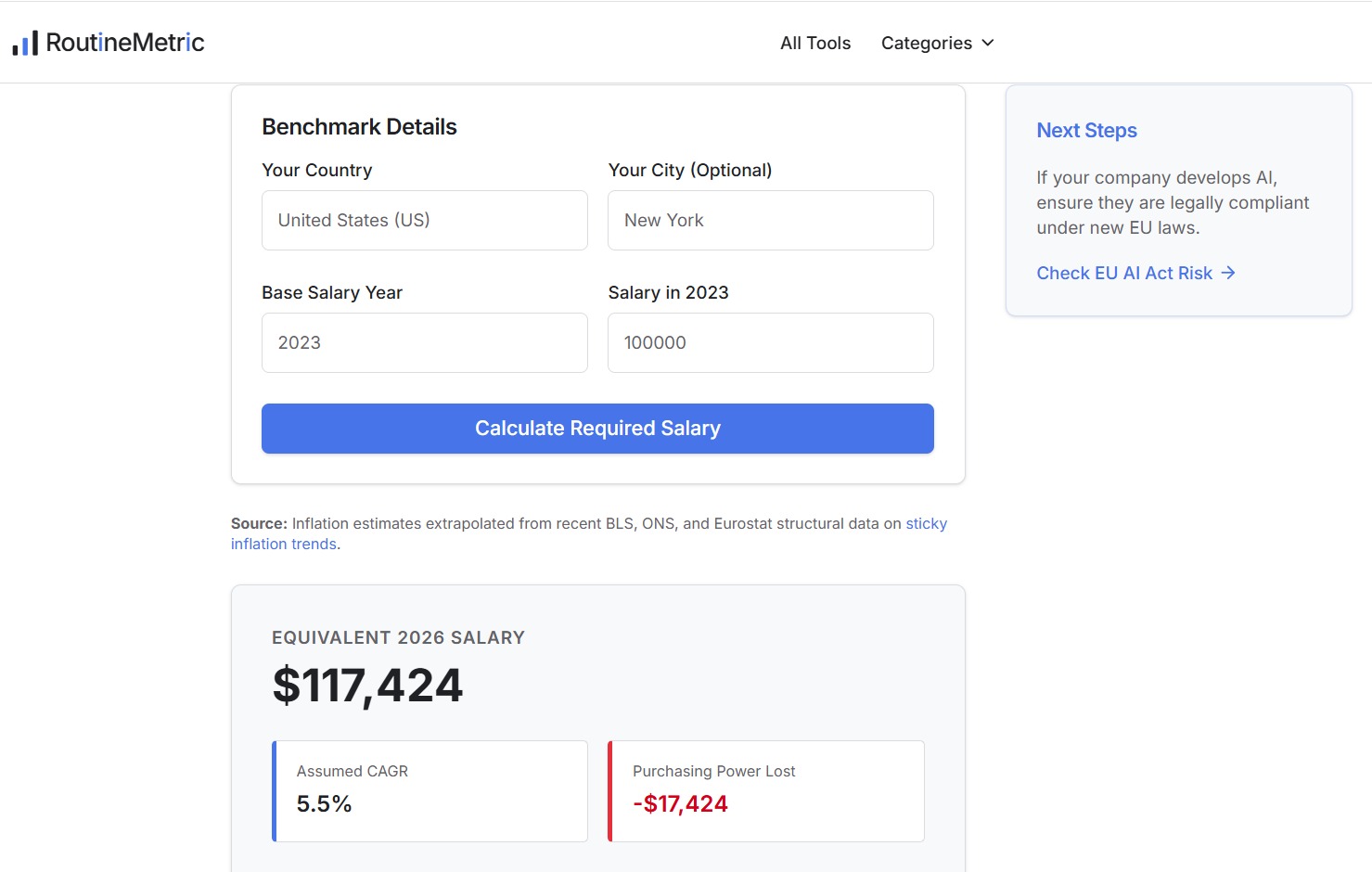Click the RoutineMetric brand name text
Viewport: 1372px width, 872px height.
point(125,43)
